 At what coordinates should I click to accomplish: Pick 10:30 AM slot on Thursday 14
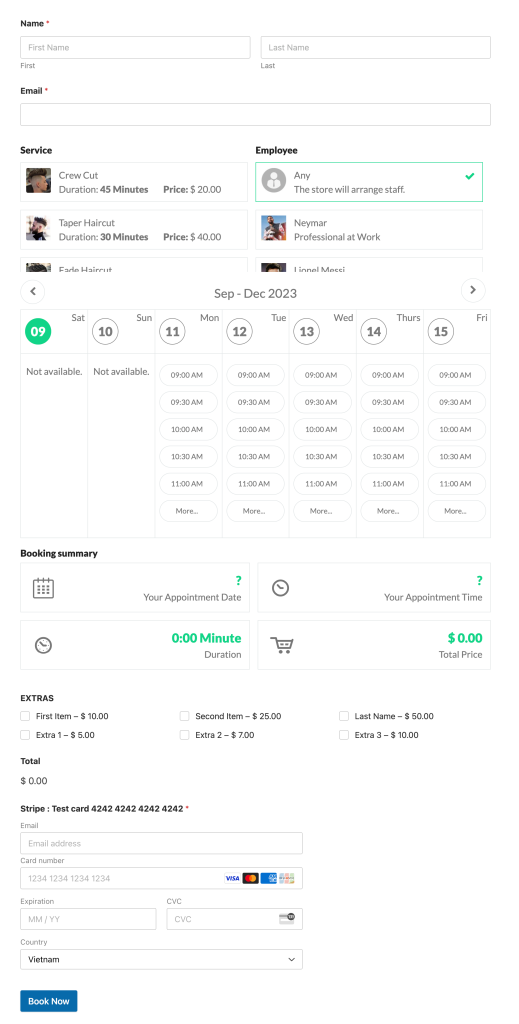[x=388, y=456]
